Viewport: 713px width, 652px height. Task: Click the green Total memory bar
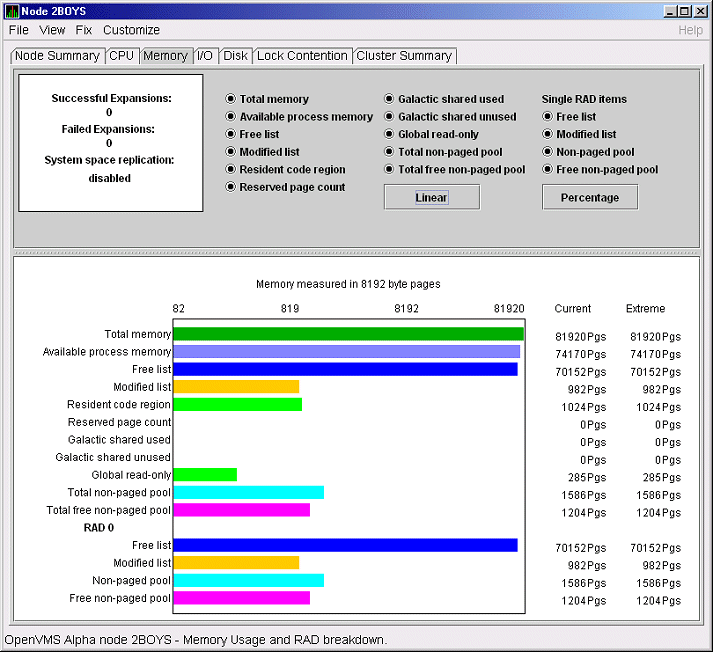pyautogui.click(x=348, y=334)
